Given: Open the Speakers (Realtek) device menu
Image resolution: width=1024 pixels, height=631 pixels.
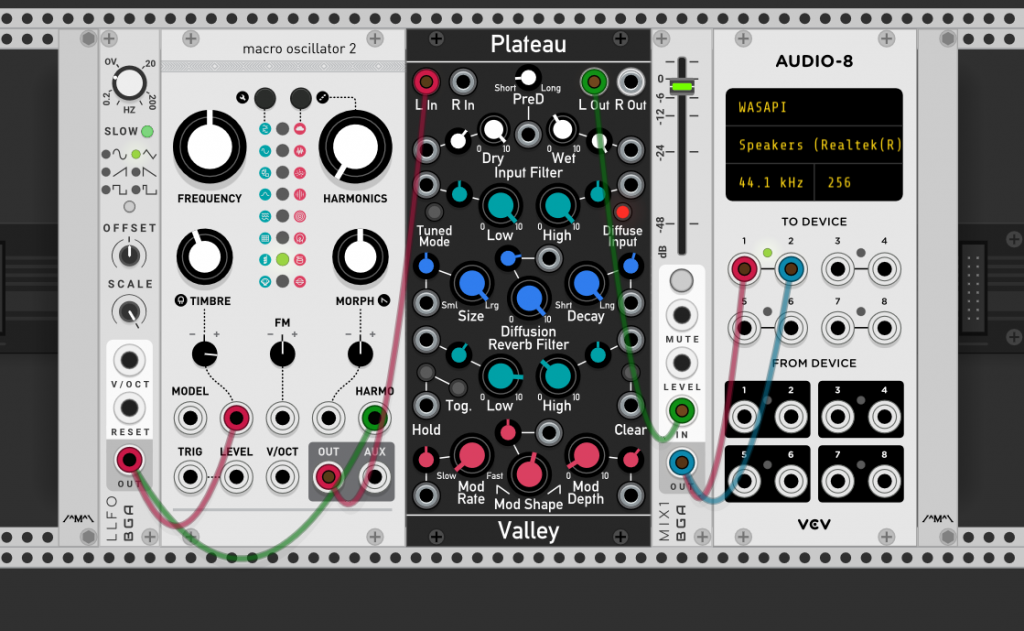Looking at the screenshot, I should click(x=814, y=145).
